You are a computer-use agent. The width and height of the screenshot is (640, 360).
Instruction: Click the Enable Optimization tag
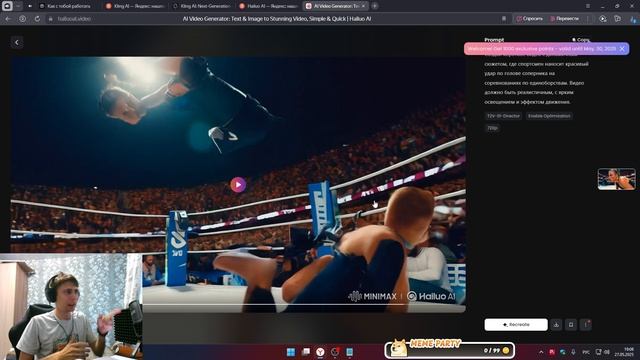pos(549,116)
